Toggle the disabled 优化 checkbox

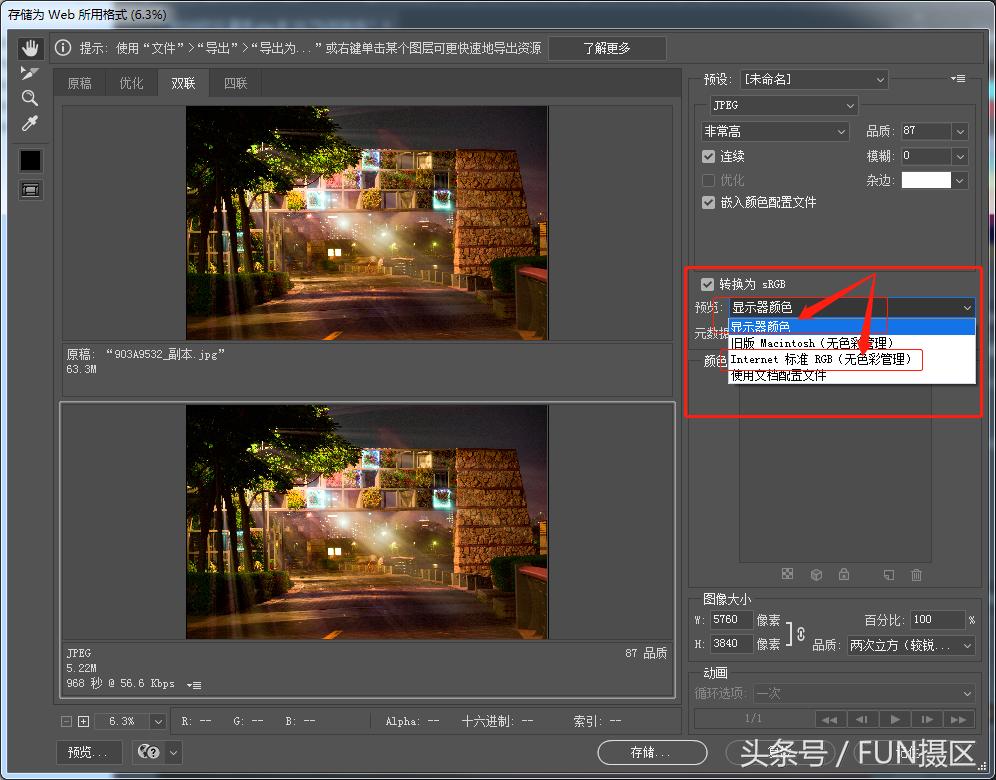708,180
